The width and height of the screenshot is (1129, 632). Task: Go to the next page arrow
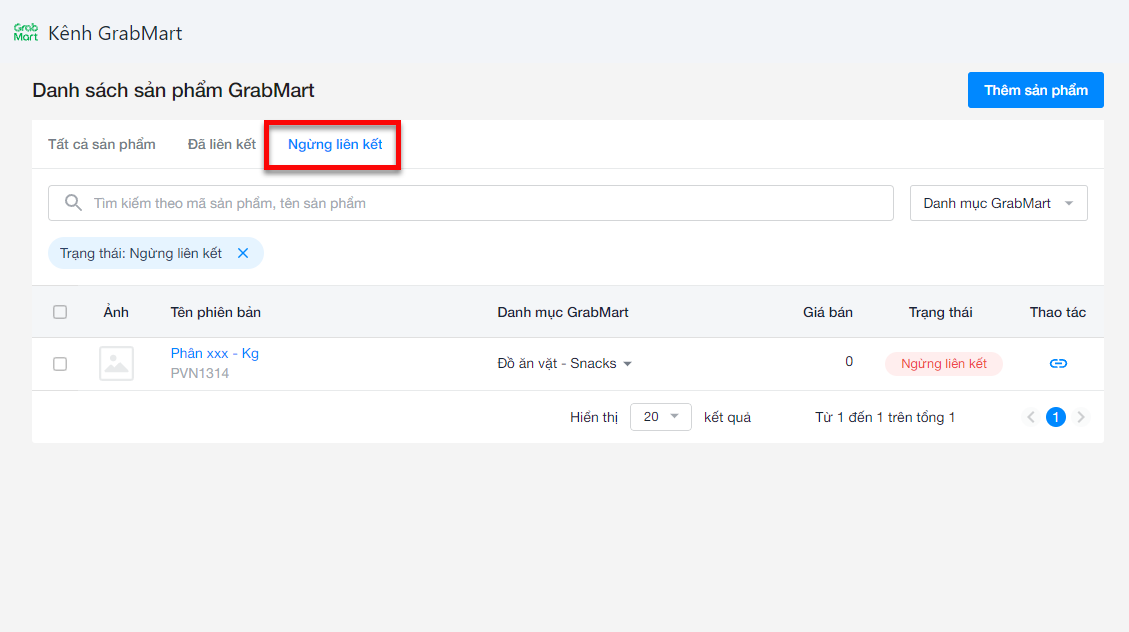coord(1081,417)
